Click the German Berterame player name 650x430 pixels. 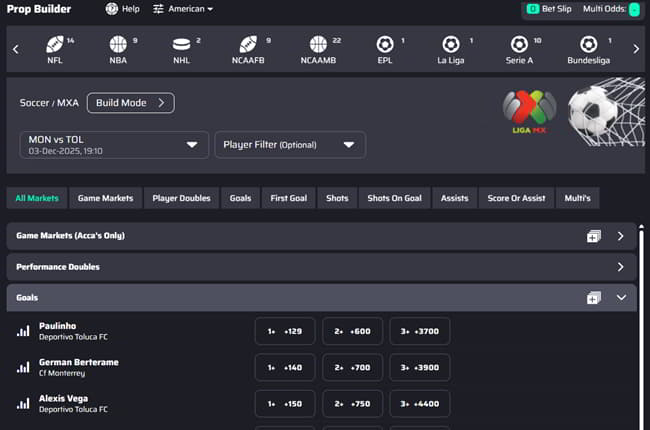click(79, 362)
